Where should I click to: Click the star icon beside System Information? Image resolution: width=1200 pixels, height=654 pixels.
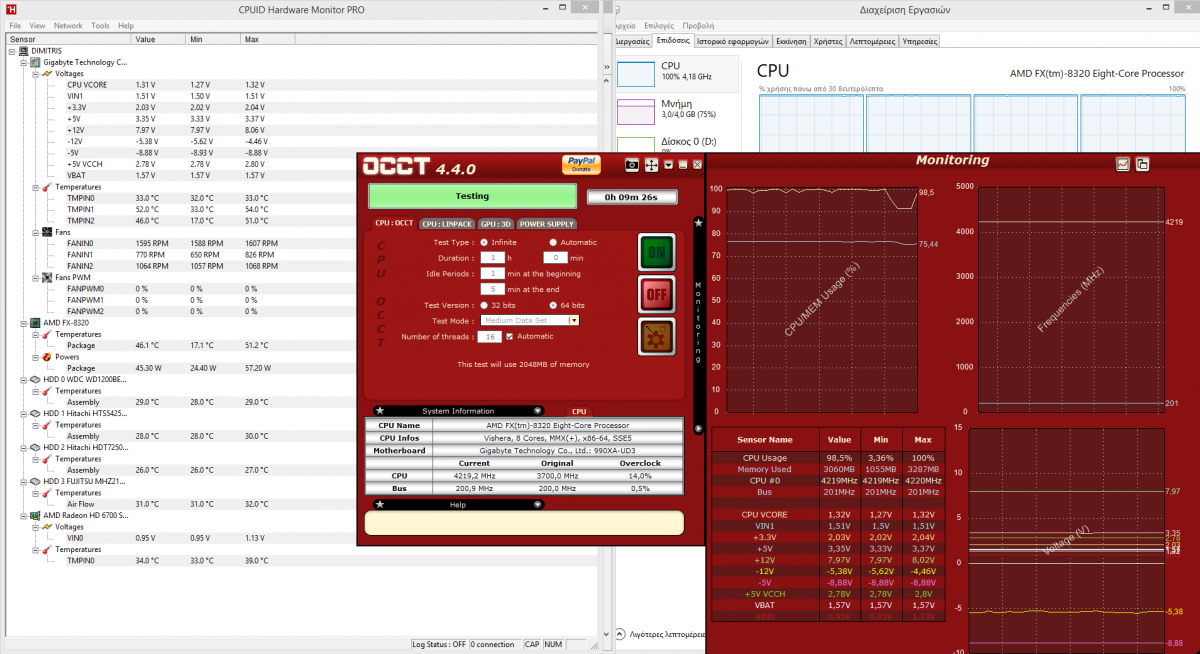(x=380, y=411)
